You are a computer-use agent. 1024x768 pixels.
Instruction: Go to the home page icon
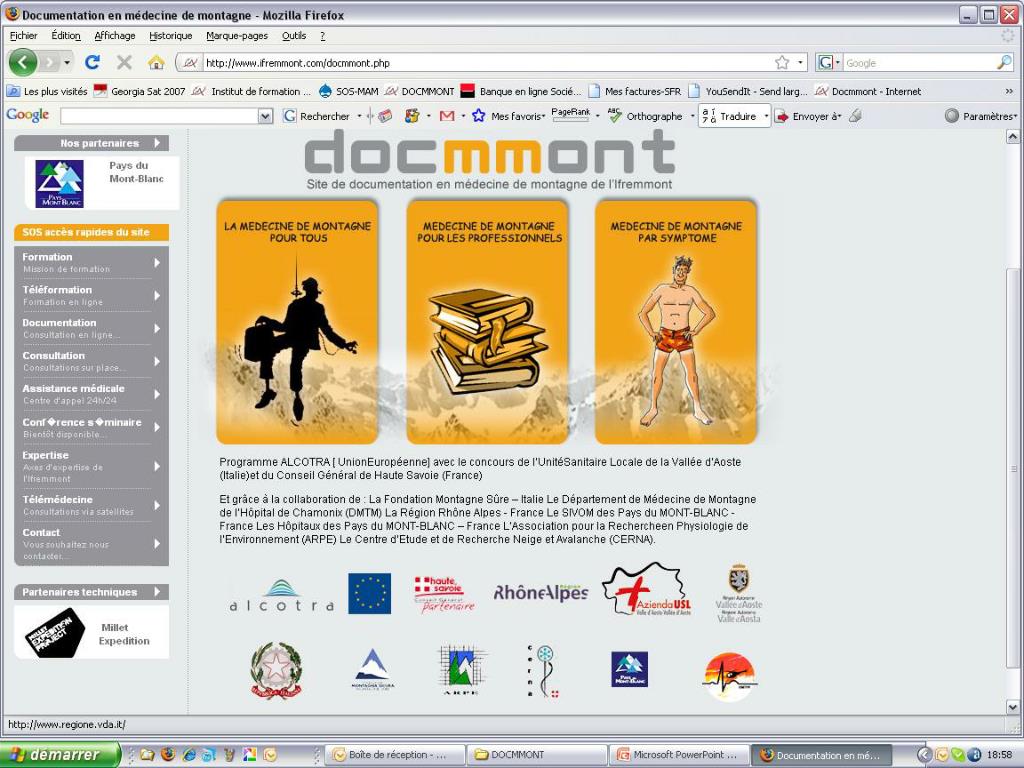[156, 63]
